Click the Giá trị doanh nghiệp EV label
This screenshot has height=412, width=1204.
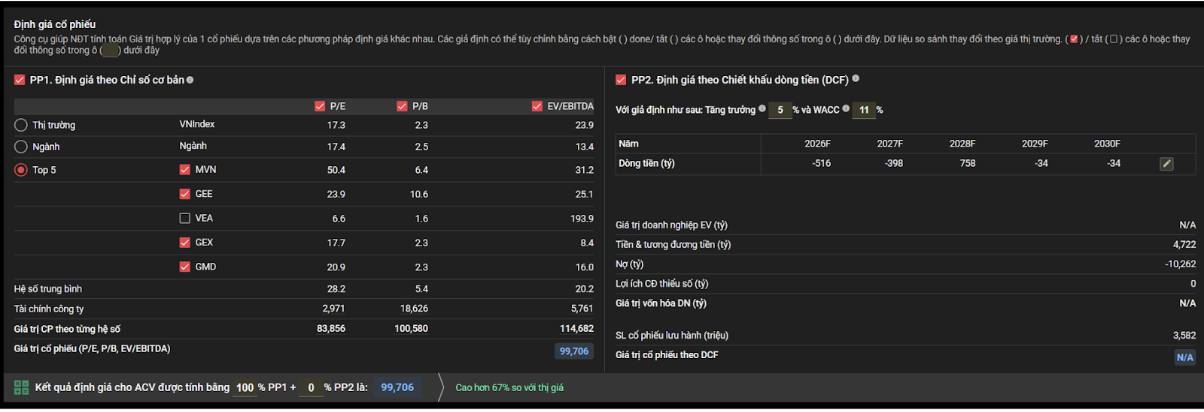coord(672,226)
